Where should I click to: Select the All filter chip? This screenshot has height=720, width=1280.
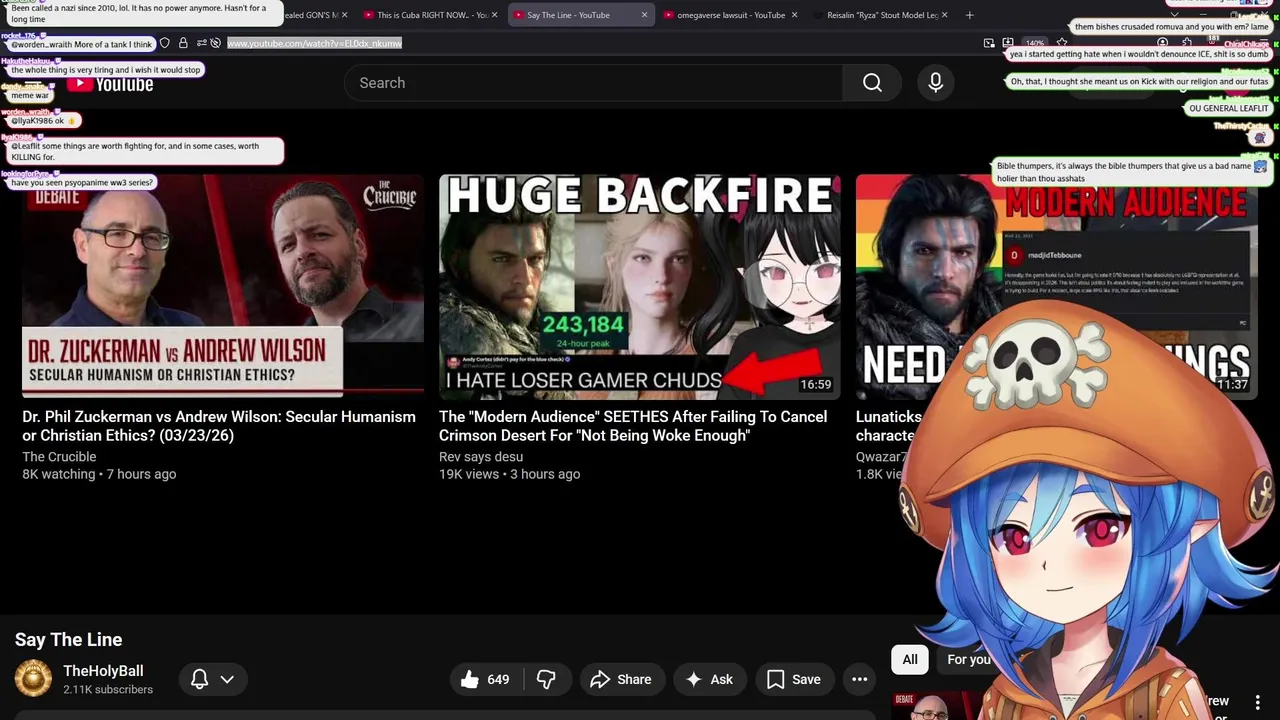coord(910,659)
